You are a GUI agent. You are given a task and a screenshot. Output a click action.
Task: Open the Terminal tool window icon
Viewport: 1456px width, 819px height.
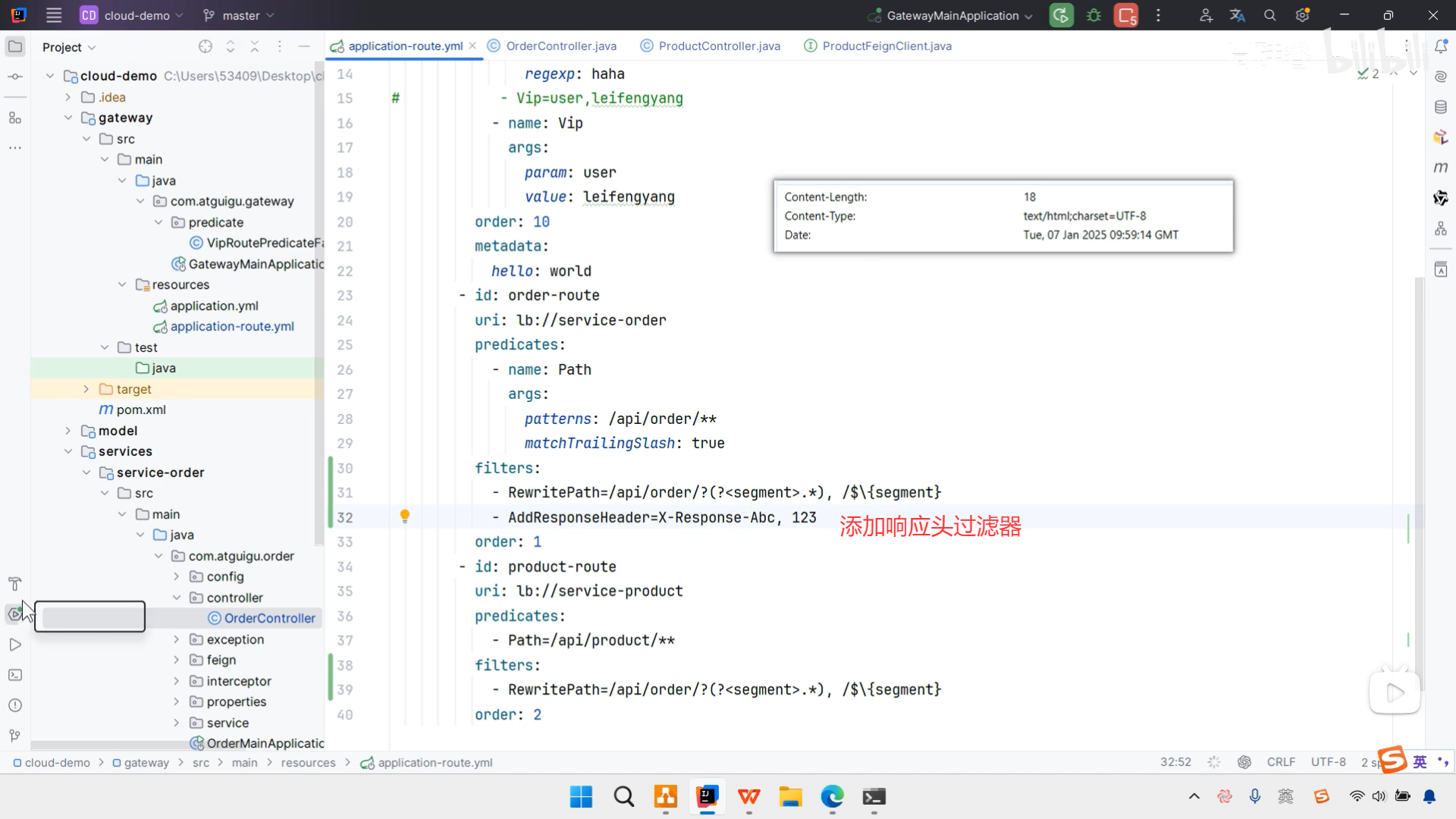pyautogui.click(x=15, y=675)
